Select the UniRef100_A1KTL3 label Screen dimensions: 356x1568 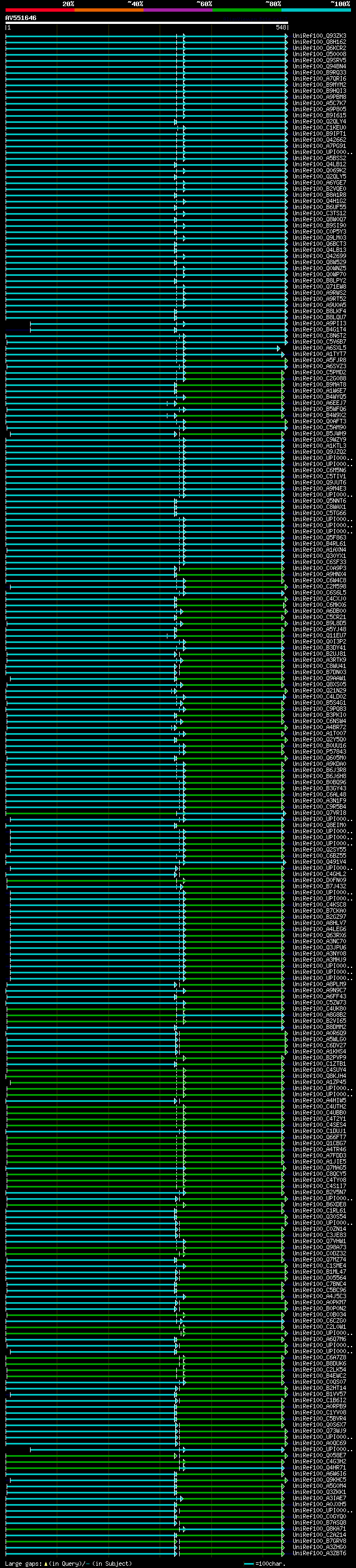click(x=319, y=446)
